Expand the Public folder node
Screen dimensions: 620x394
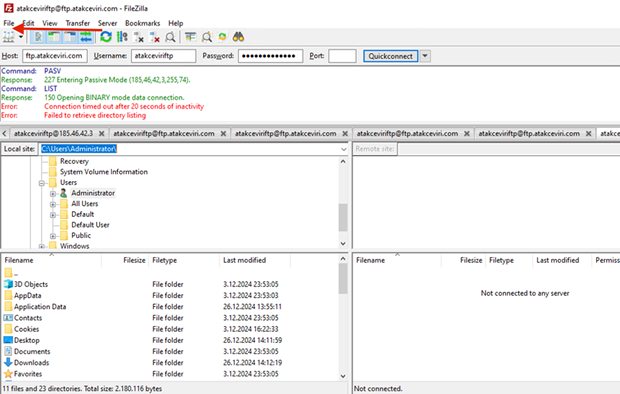point(53,236)
